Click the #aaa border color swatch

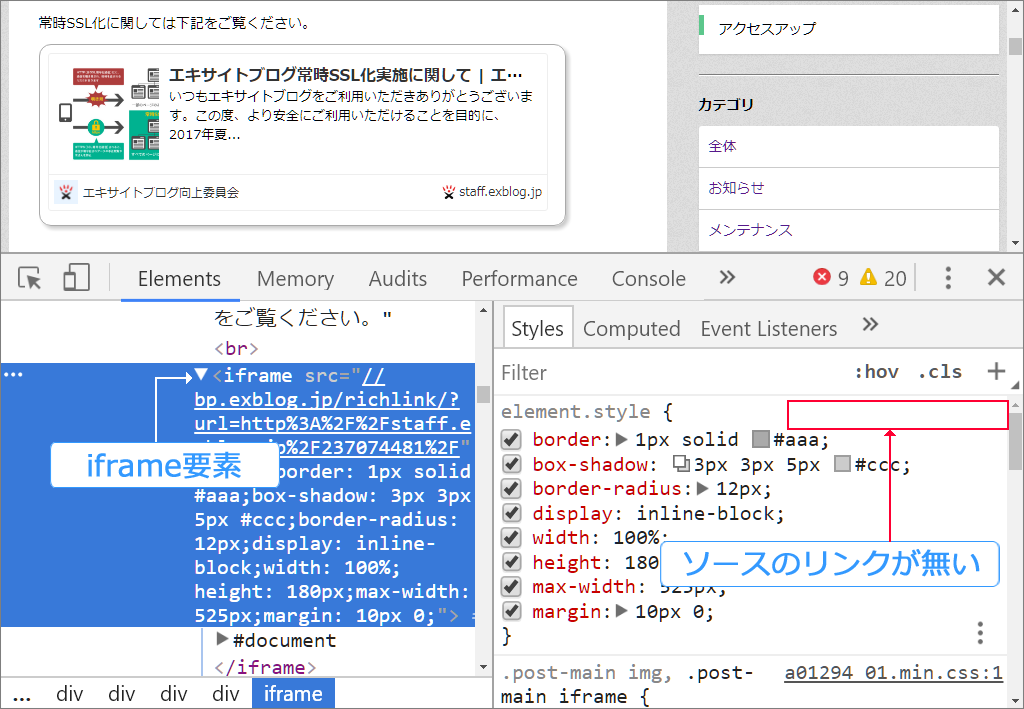[760, 439]
